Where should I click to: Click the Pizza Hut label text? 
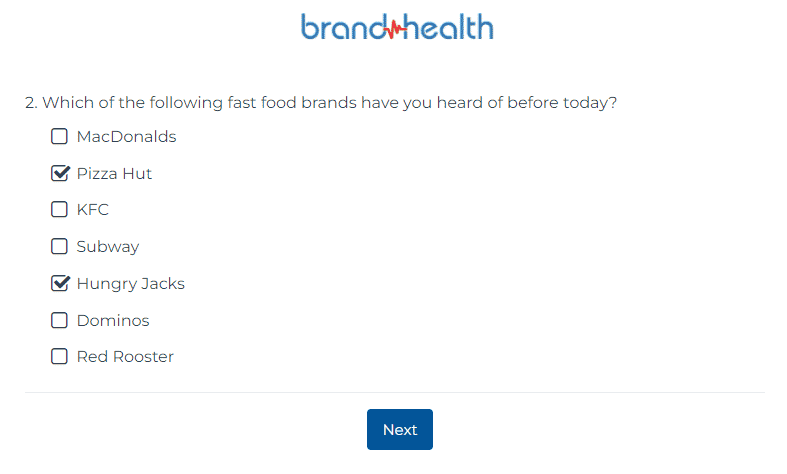click(x=114, y=174)
